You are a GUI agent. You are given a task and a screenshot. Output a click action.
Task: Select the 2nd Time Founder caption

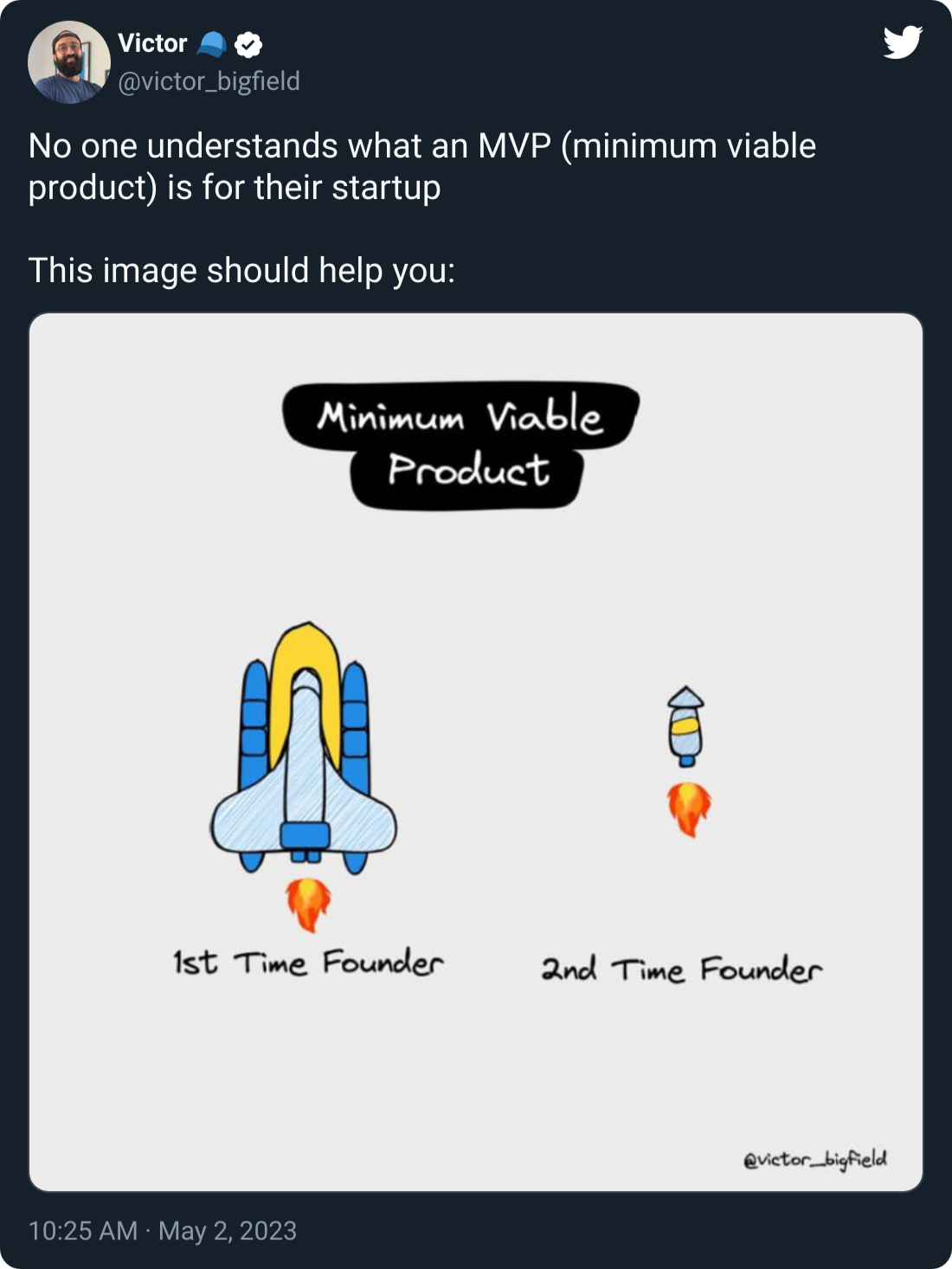tap(681, 969)
